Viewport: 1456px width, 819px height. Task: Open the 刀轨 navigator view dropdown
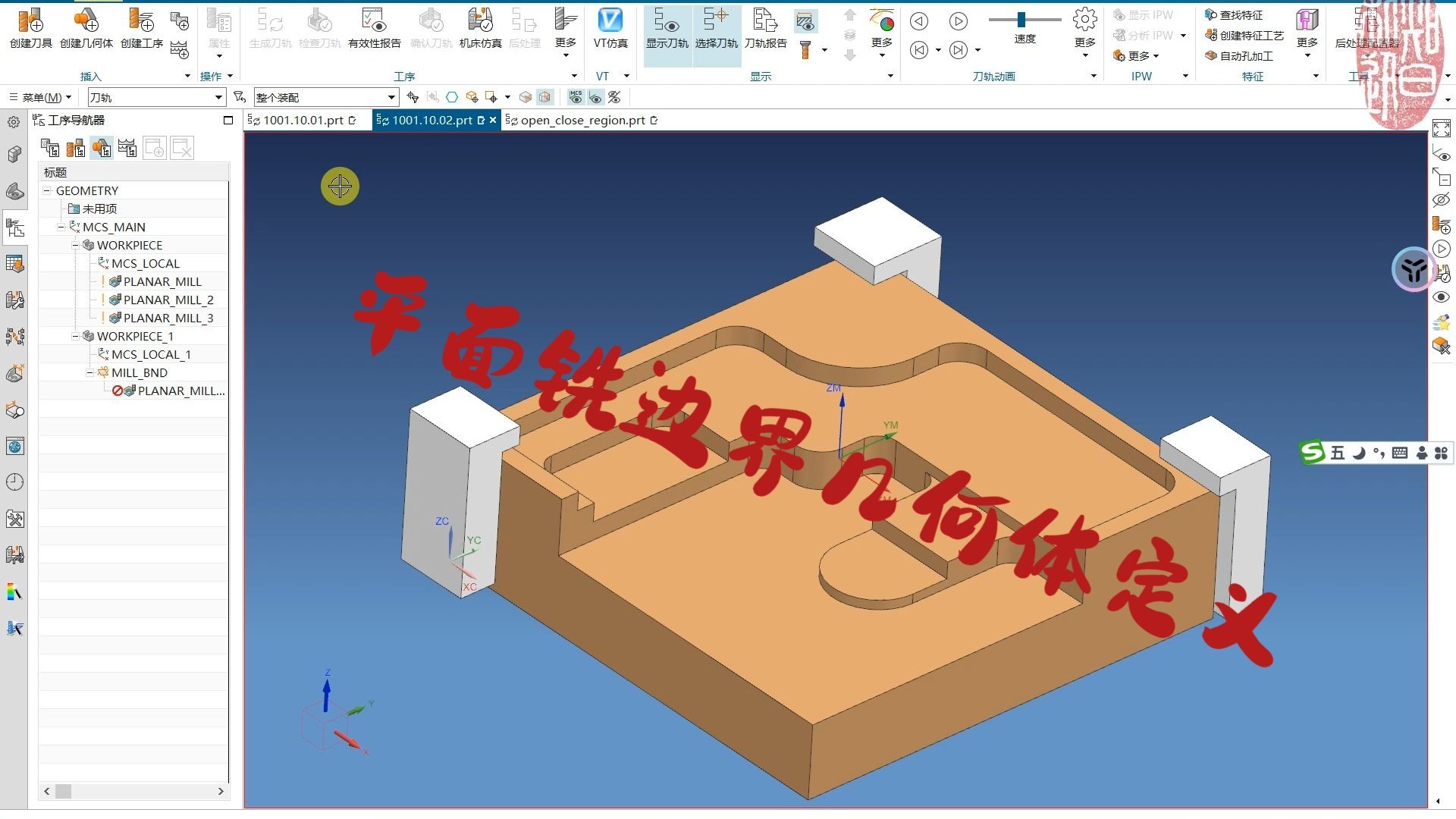click(220, 97)
